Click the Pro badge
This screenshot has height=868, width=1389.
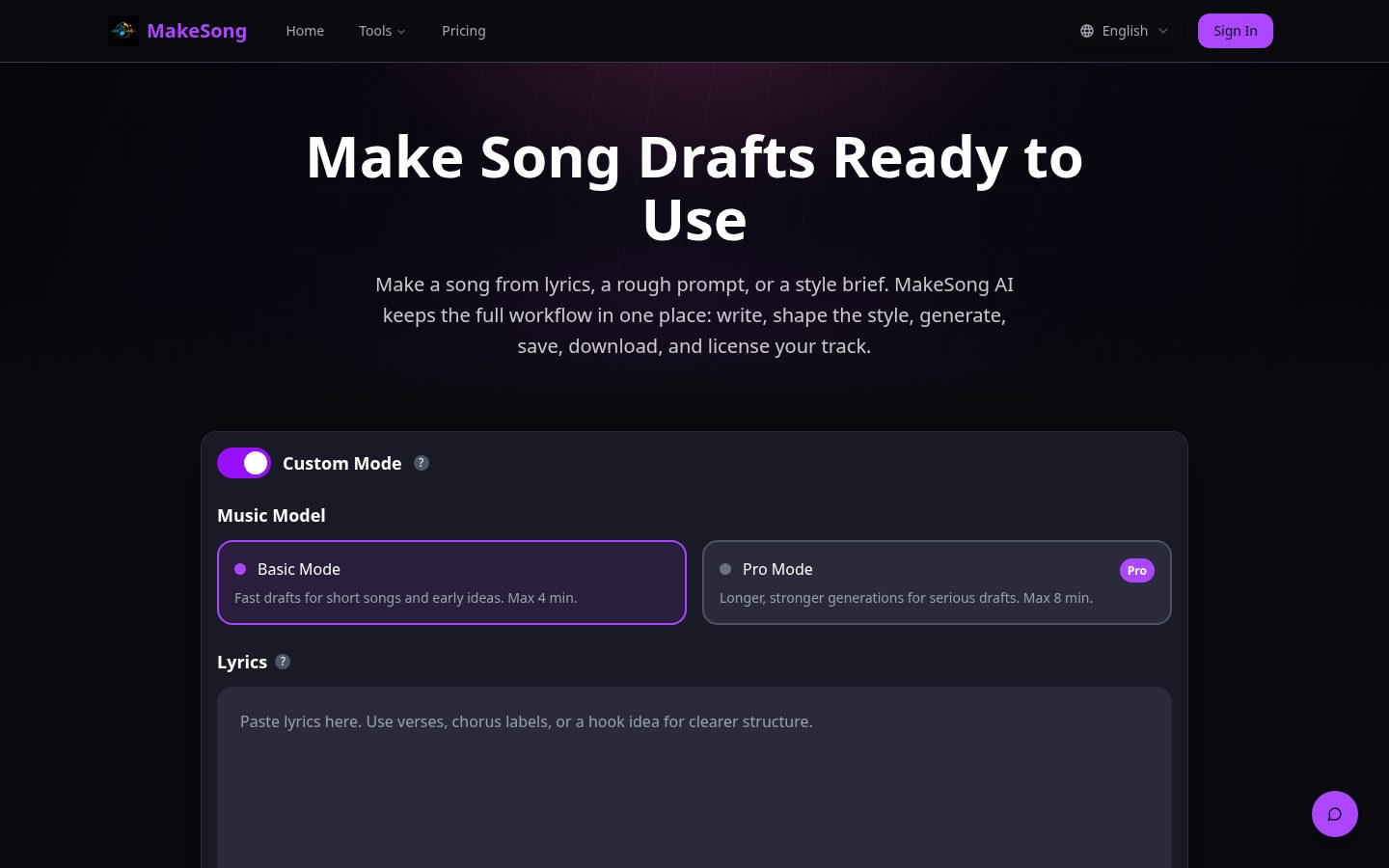click(1137, 570)
